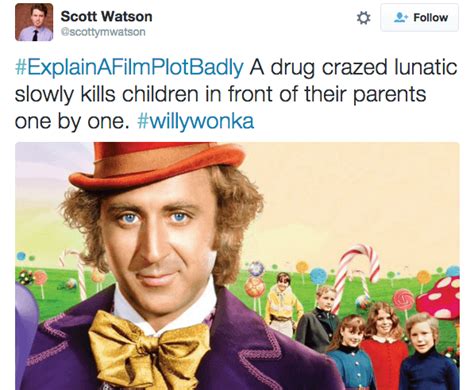Click Wonka's orange top hat in image
The height and width of the screenshot is (390, 474).
157,165
